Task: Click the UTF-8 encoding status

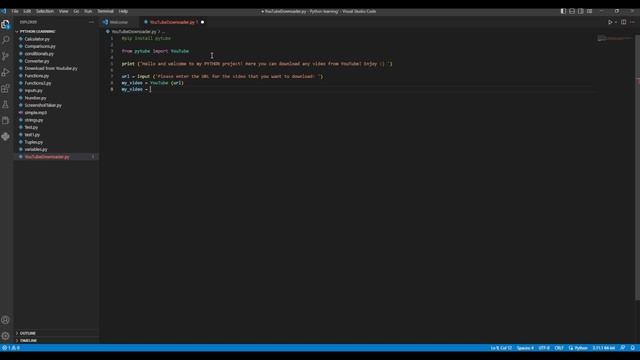Action: tap(544, 348)
